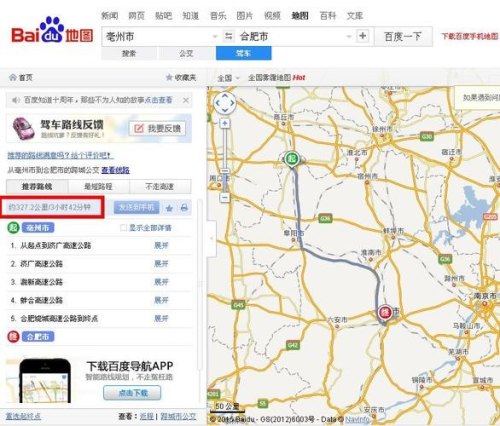Viewport: 500px width, 426px height.
Task: Open the 下载百度手机地图 link
Action: click(x=470, y=36)
